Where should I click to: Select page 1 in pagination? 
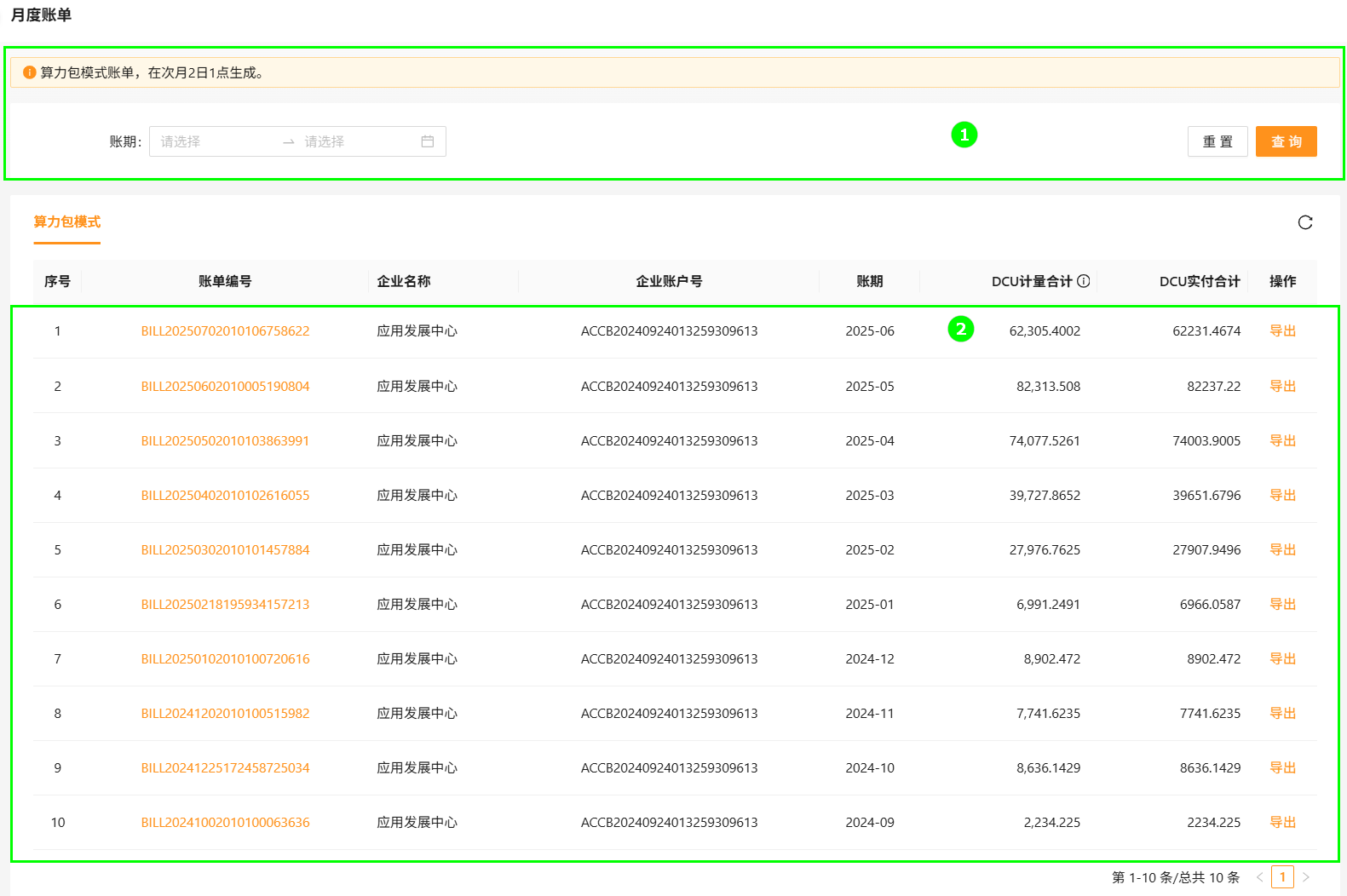1282,877
